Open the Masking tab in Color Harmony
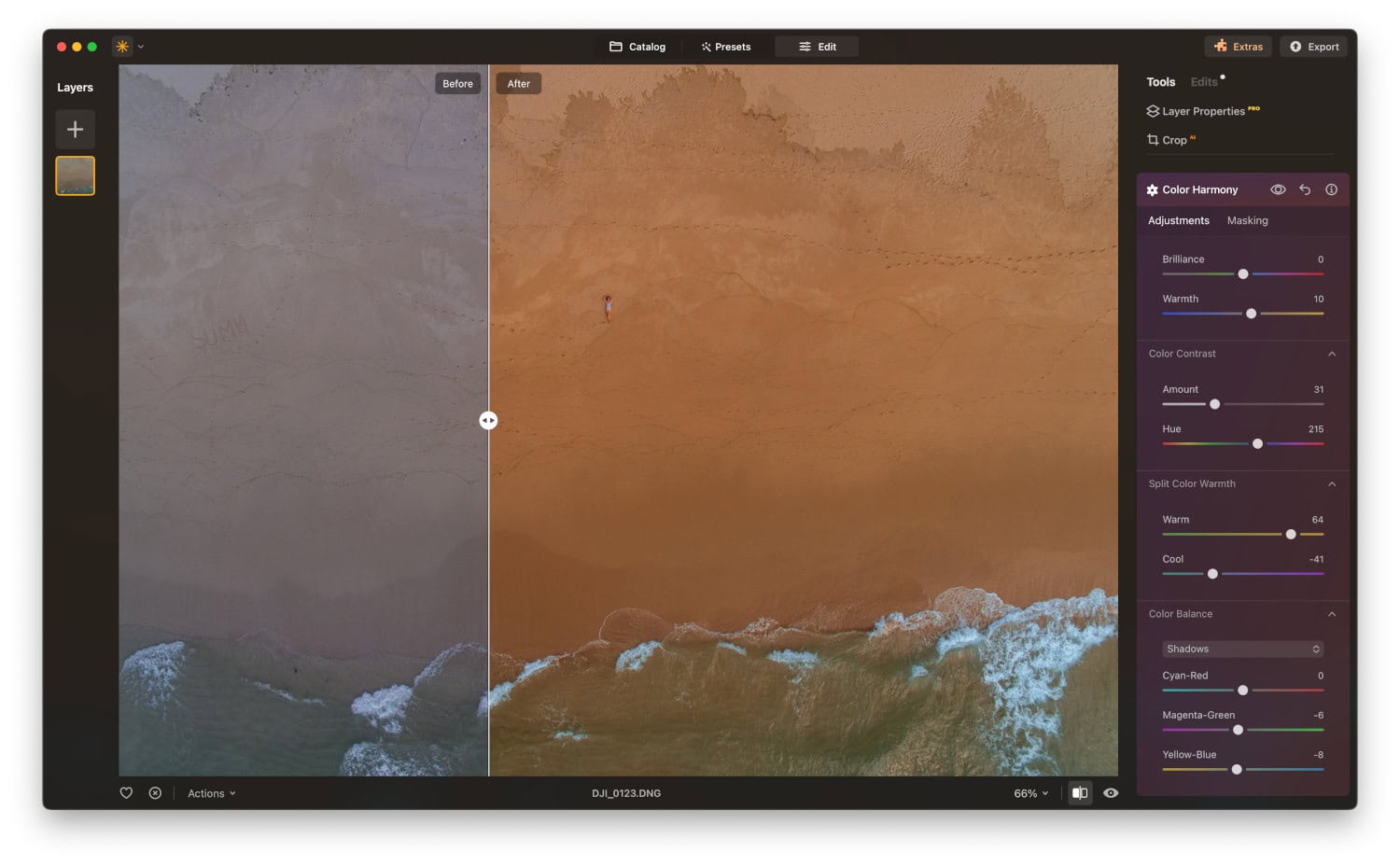The height and width of the screenshot is (866, 1400). point(1247,220)
